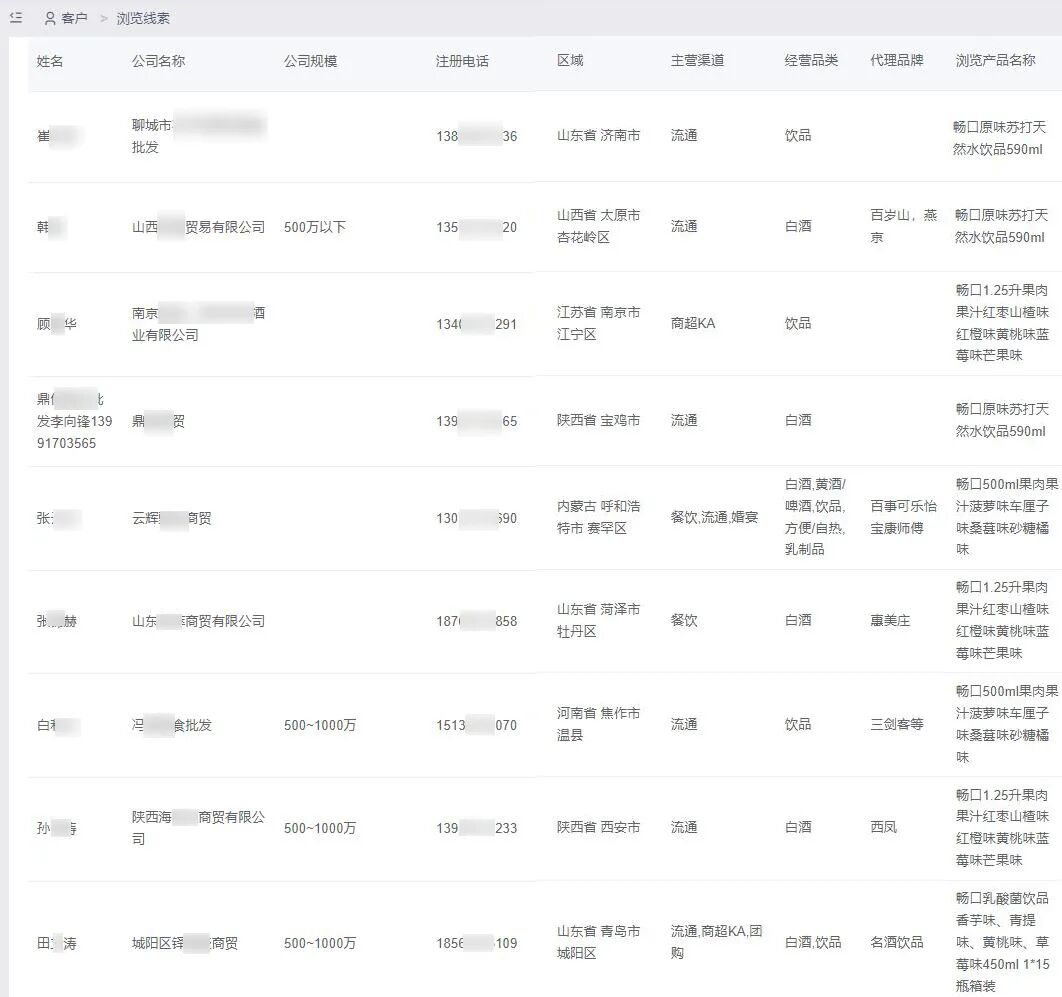
Task: Click 餐饮 channel in 惠美庄 row
Action: tap(684, 620)
